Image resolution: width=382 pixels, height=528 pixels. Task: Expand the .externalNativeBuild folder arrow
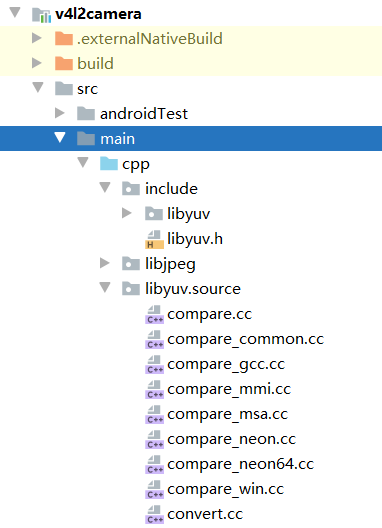[x=36, y=38]
